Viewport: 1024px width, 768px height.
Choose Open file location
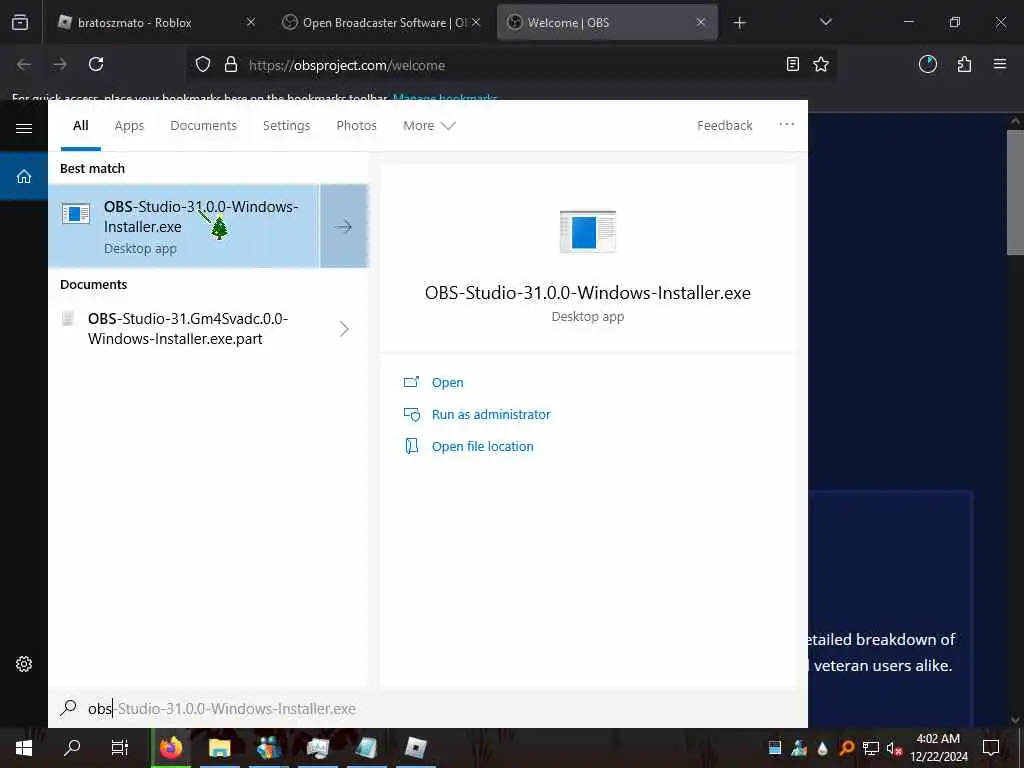click(x=482, y=447)
